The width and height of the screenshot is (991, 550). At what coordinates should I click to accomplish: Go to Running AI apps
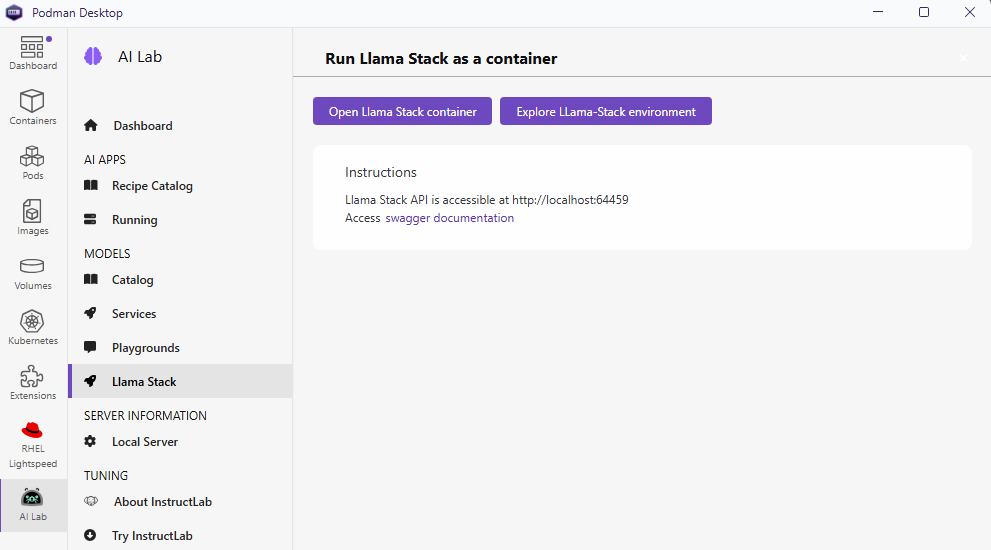tap(134, 220)
